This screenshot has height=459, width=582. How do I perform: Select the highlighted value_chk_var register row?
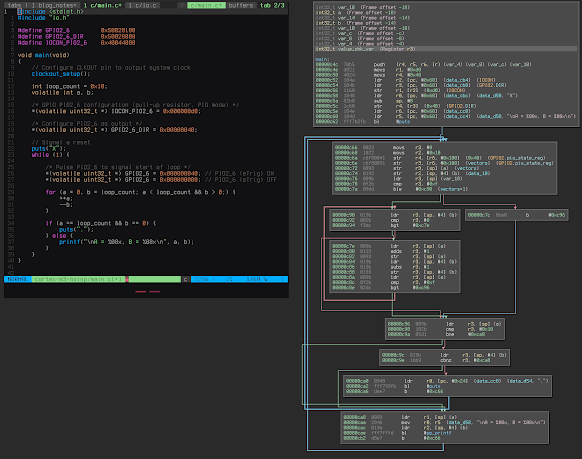(446, 49)
